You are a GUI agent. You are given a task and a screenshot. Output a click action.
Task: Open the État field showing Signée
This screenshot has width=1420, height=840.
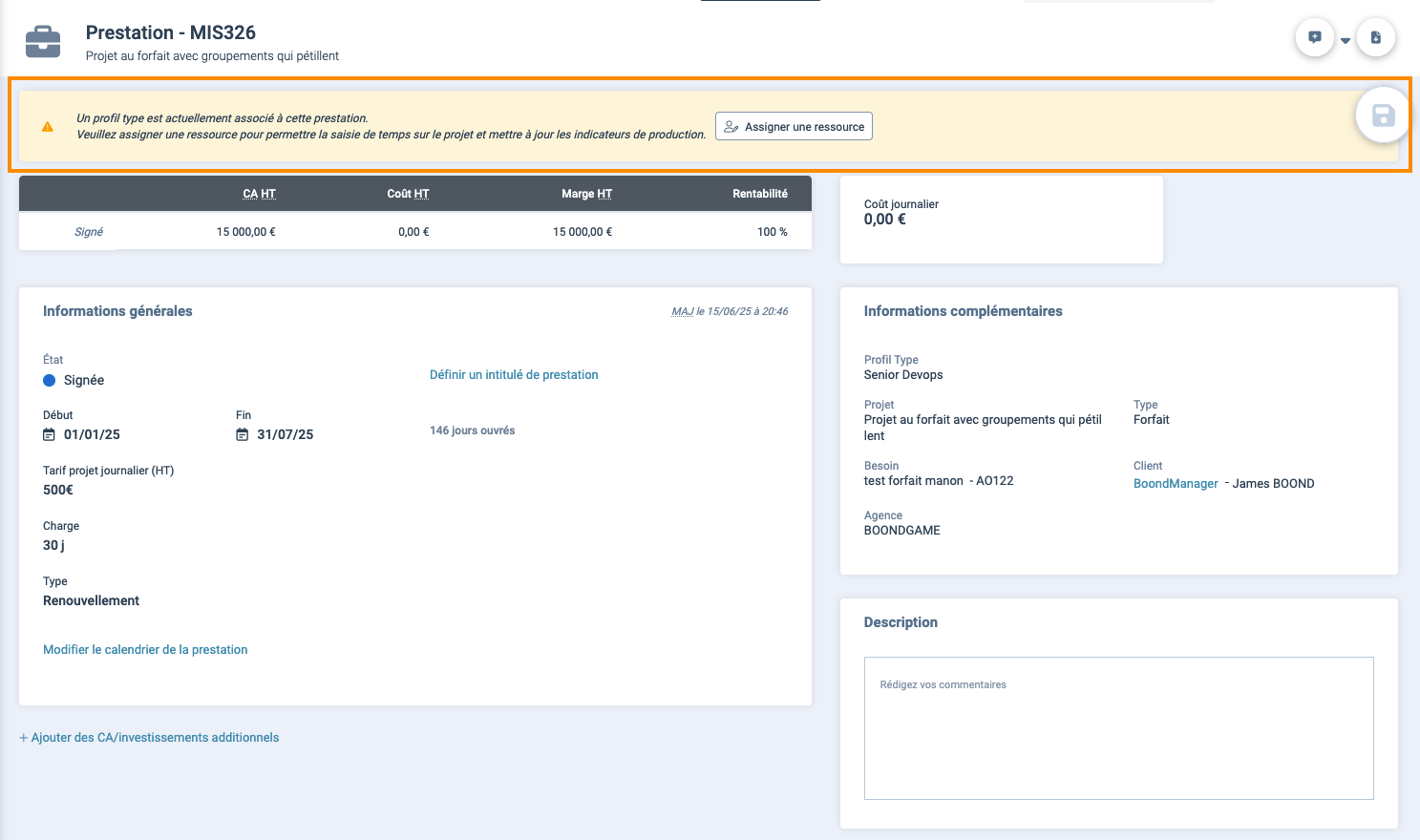(x=84, y=381)
